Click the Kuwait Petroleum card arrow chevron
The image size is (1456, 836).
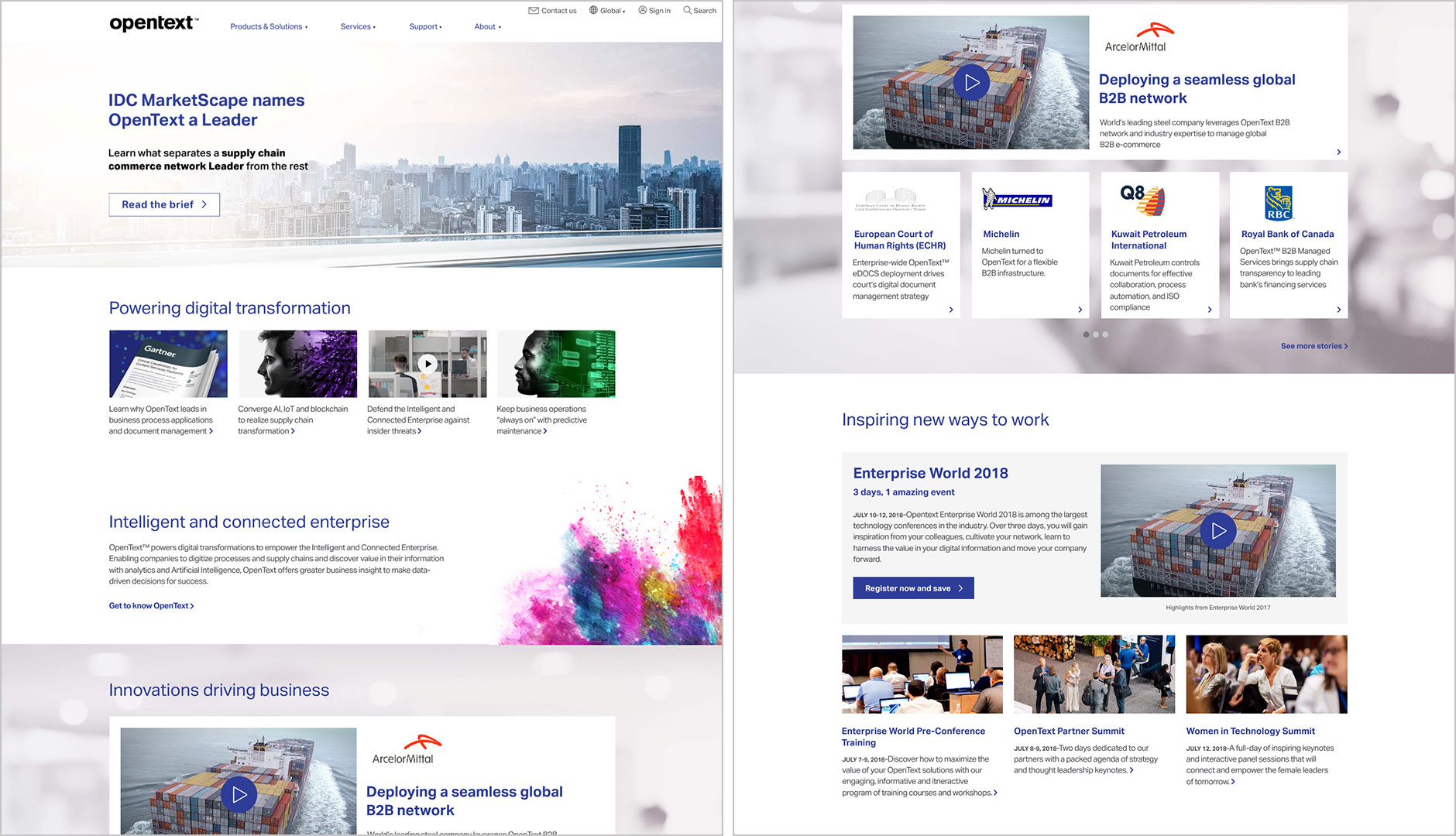[1210, 310]
